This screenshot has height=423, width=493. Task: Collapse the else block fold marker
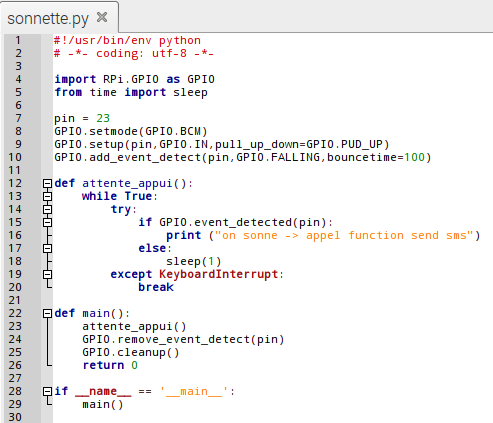point(47,248)
